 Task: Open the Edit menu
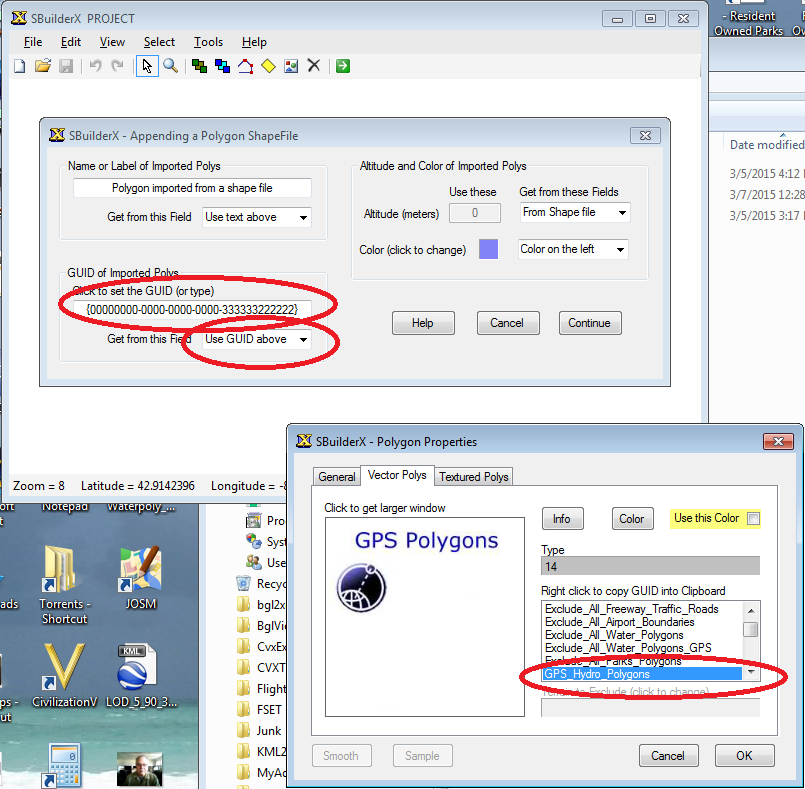click(x=71, y=42)
